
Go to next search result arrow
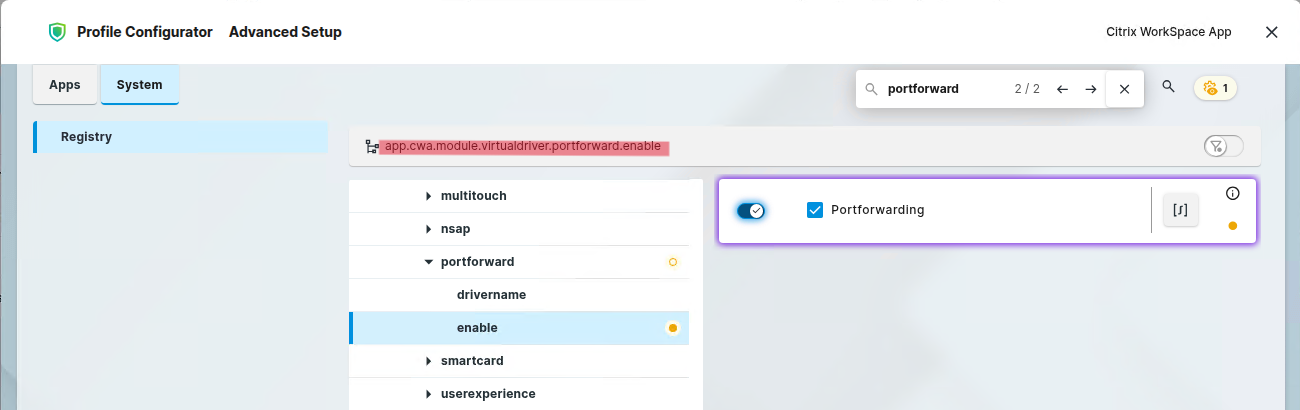[x=1091, y=89]
